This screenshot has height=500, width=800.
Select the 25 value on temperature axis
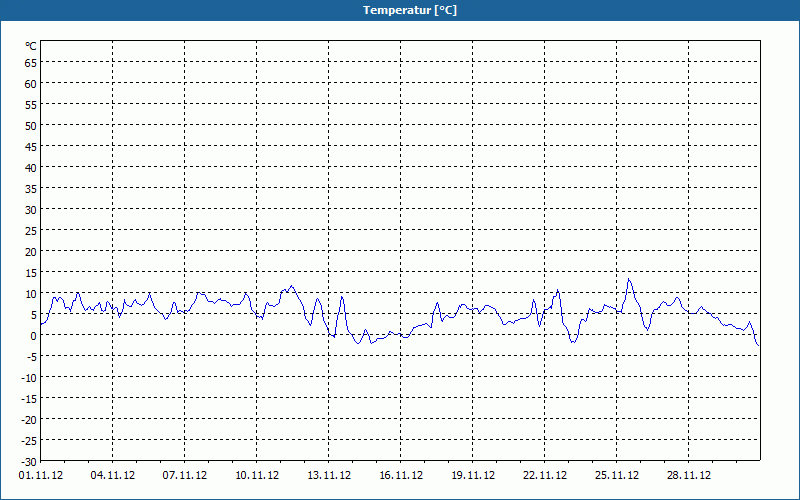31,231
